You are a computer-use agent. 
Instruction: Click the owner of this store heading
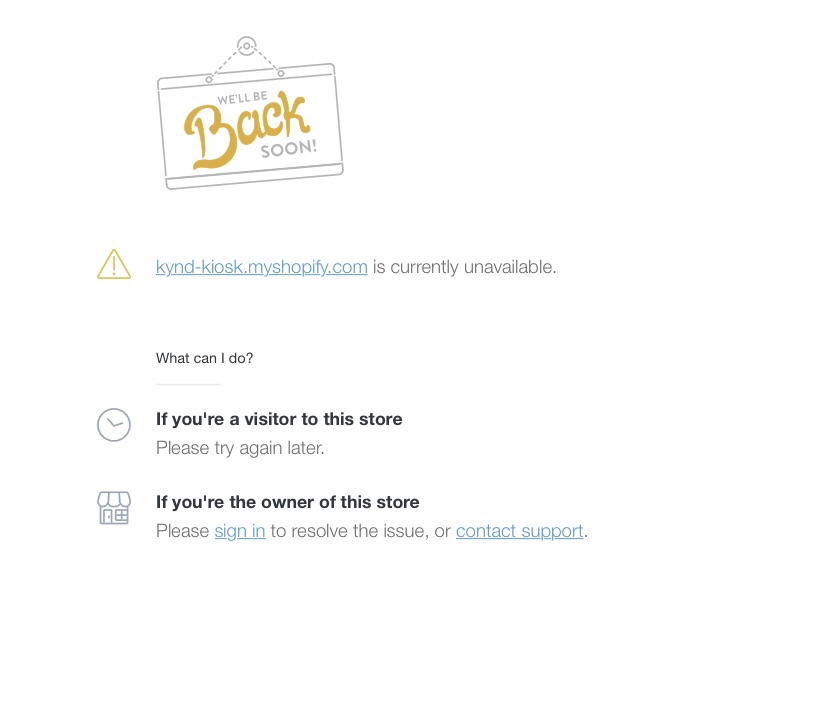click(287, 502)
